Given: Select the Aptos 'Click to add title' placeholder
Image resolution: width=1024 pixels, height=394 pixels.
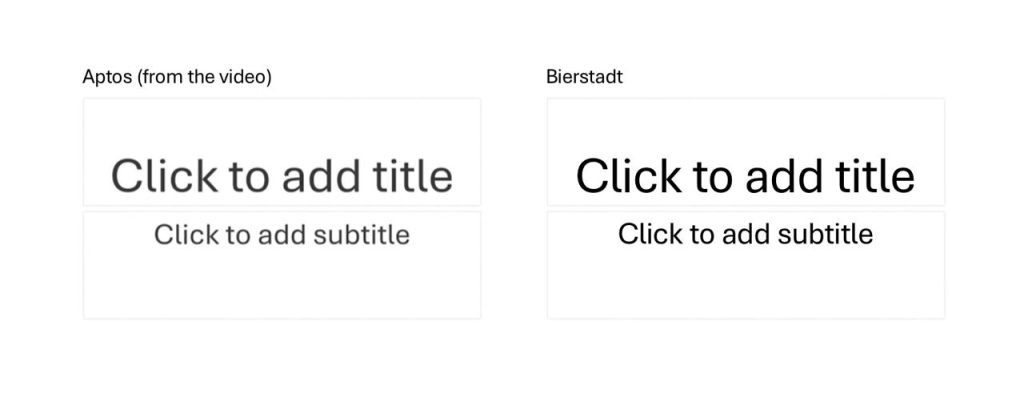Looking at the screenshot, I should tap(282, 152).
